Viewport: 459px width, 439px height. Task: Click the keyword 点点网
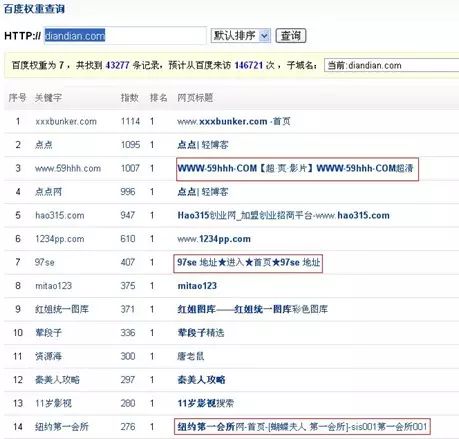click(48, 192)
